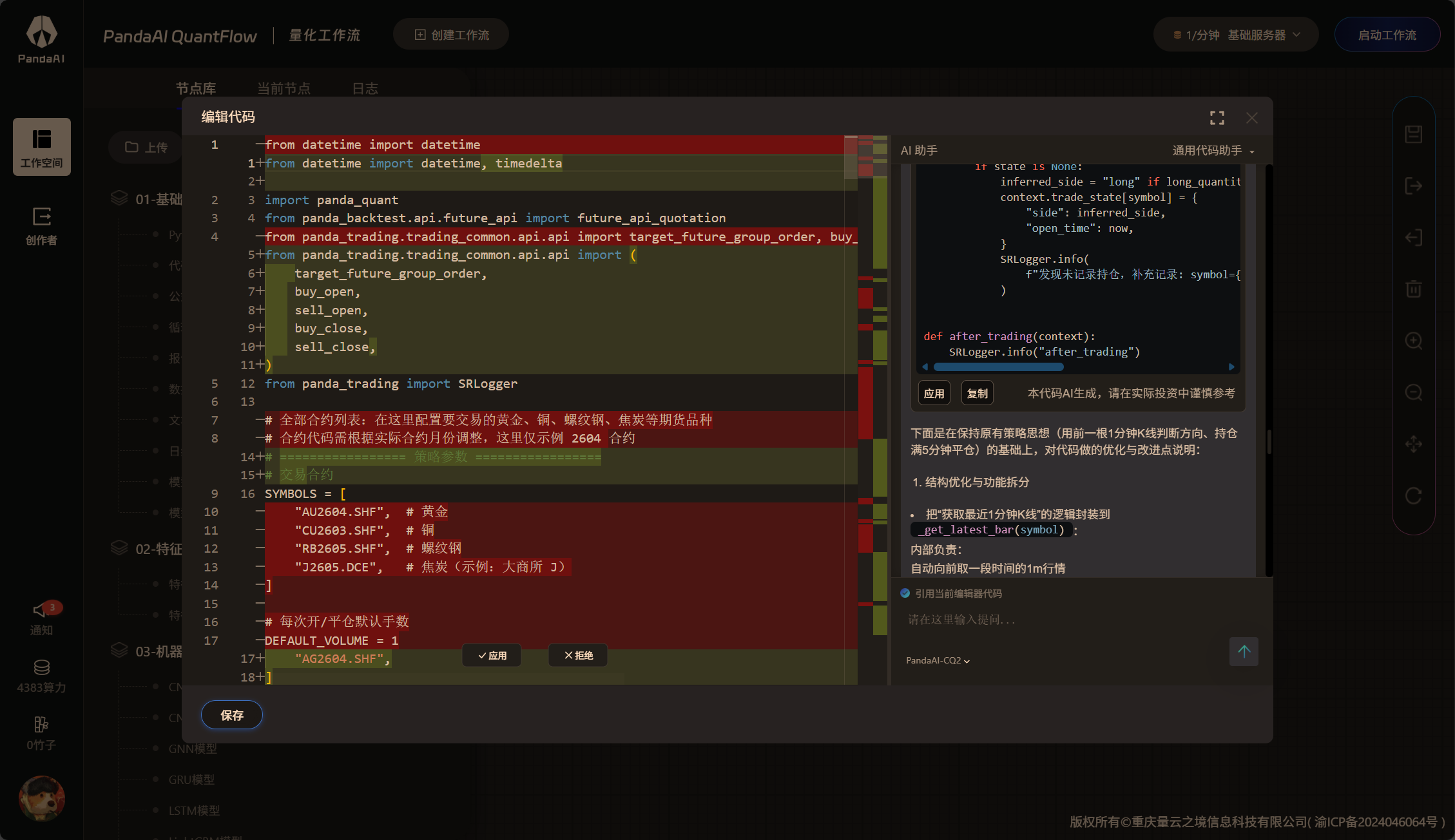Viewport: 1455px width, 840px height.
Task: Toggle the 引用当前编辑器代码 checkbox
Action: pos(905,593)
